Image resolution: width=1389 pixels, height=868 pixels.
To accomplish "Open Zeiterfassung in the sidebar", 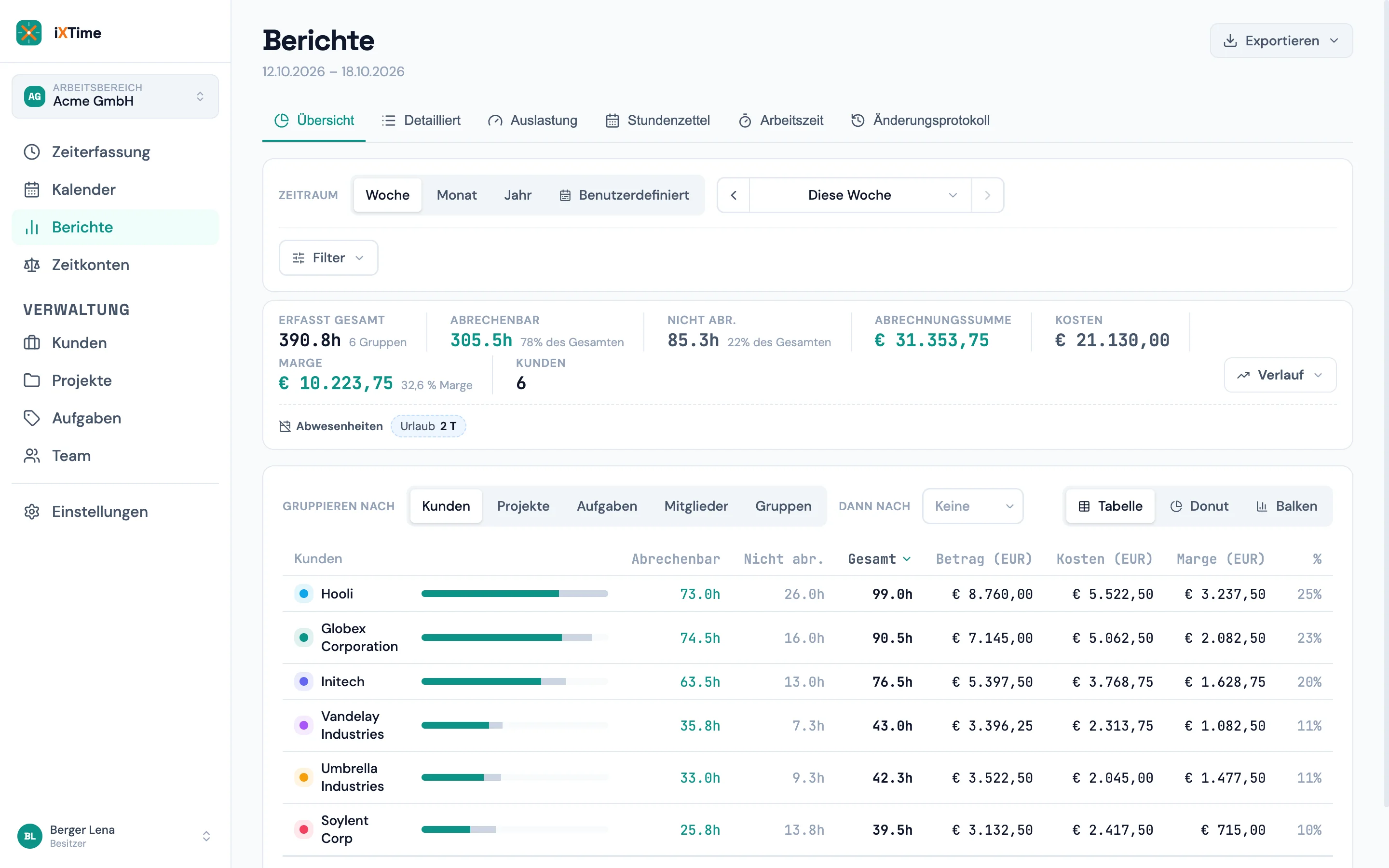I will click(x=115, y=152).
